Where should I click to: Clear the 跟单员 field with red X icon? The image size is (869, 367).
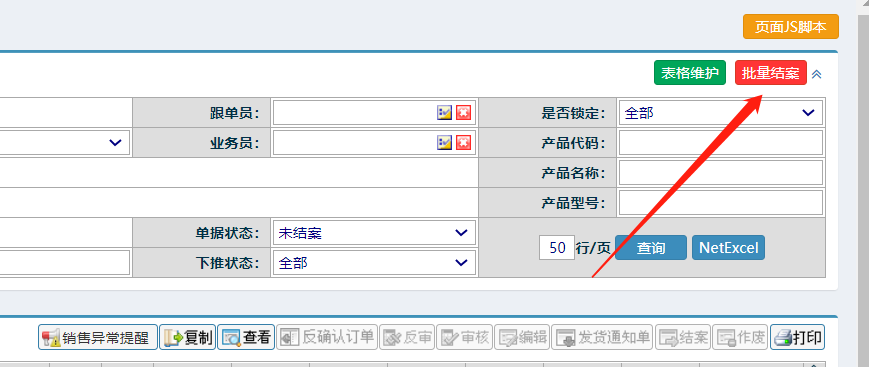click(x=463, y=113)
